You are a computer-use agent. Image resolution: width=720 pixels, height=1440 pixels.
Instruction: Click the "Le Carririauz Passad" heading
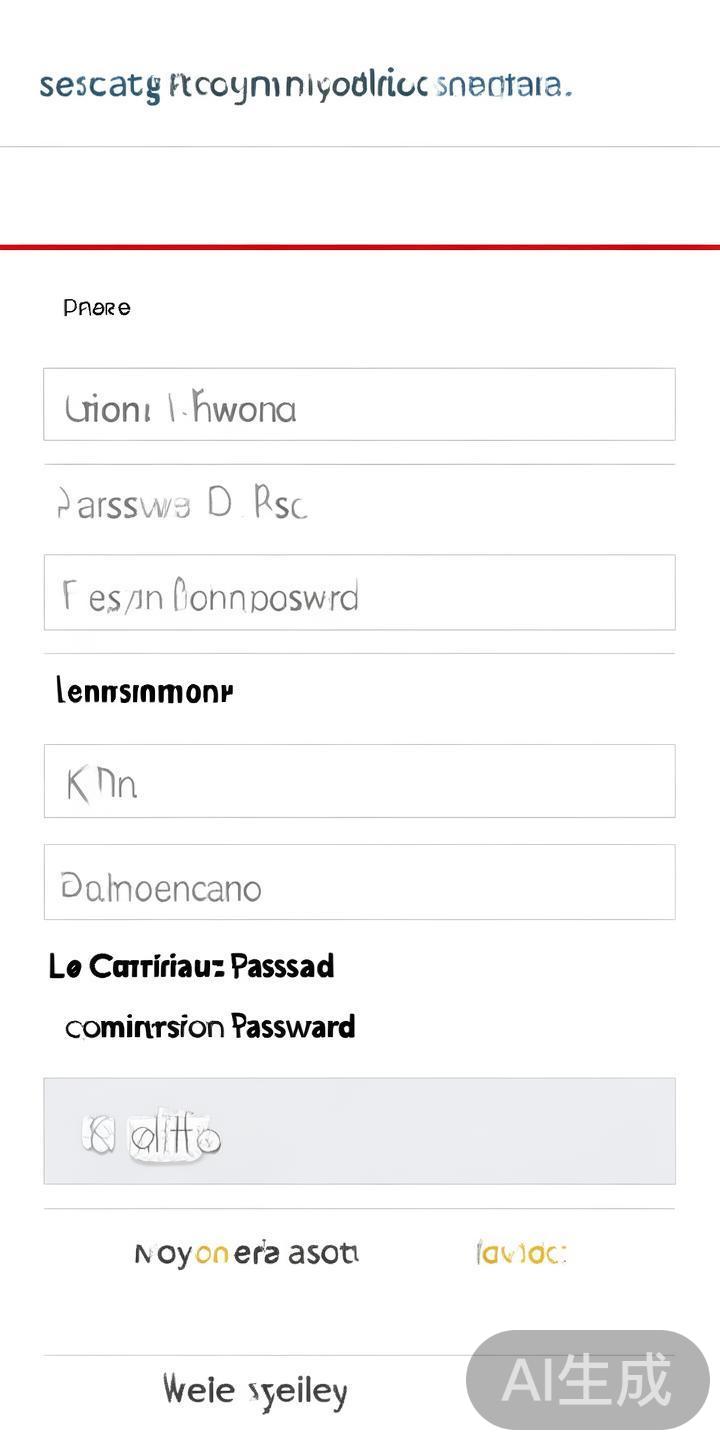pos(191,966)
